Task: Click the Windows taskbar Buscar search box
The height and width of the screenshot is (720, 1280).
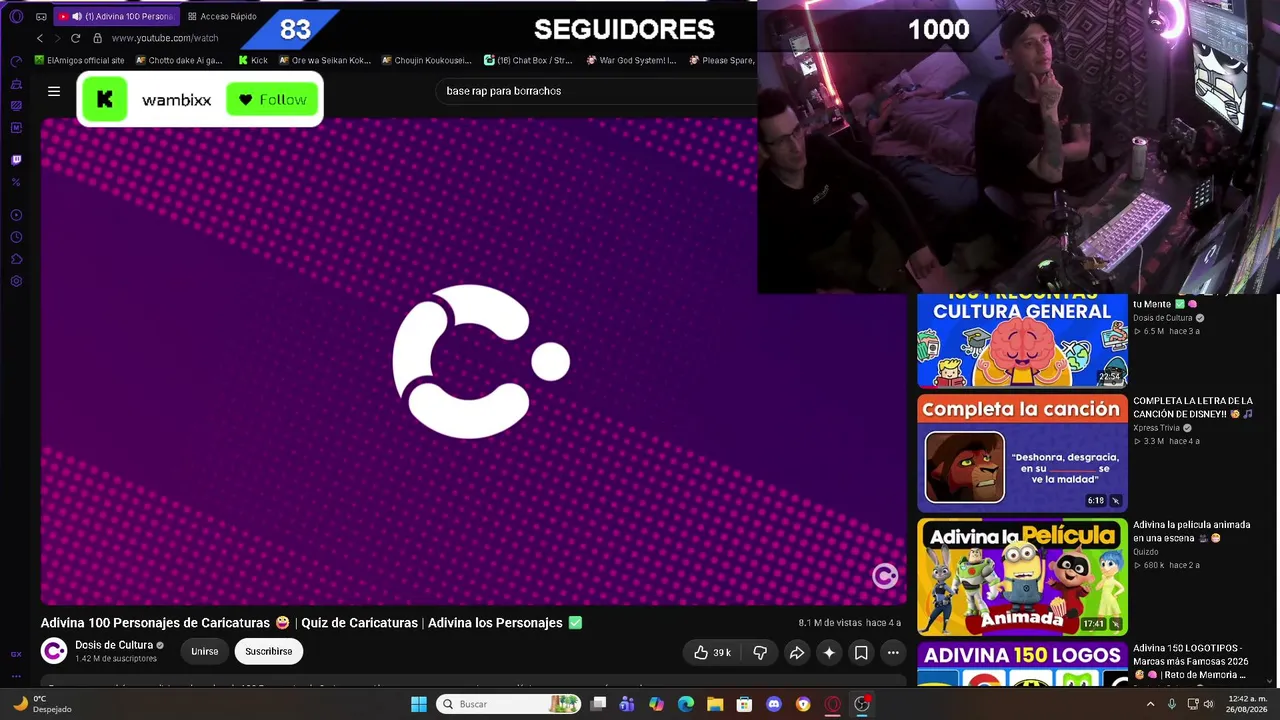Action: (x=510, y=704)
